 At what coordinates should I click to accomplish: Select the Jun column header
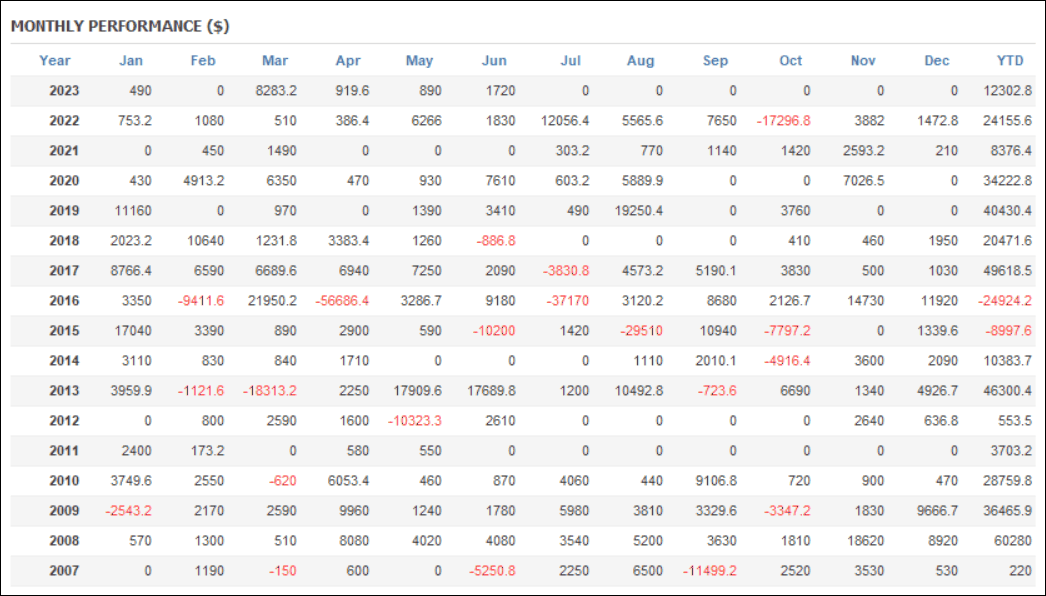tap(494, 61)
